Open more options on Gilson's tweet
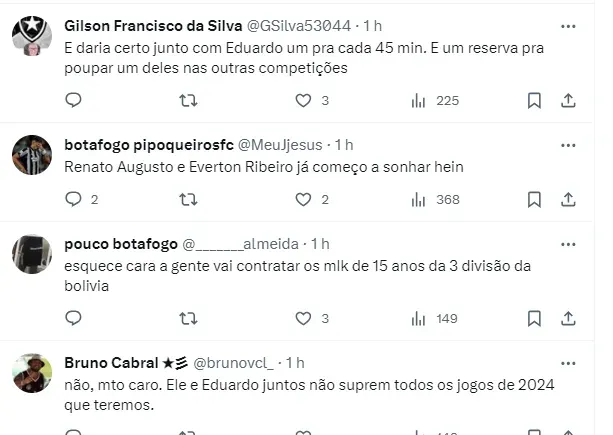This screenshot has height=435, width=613. pyautogui.click(x=567, y=25)
